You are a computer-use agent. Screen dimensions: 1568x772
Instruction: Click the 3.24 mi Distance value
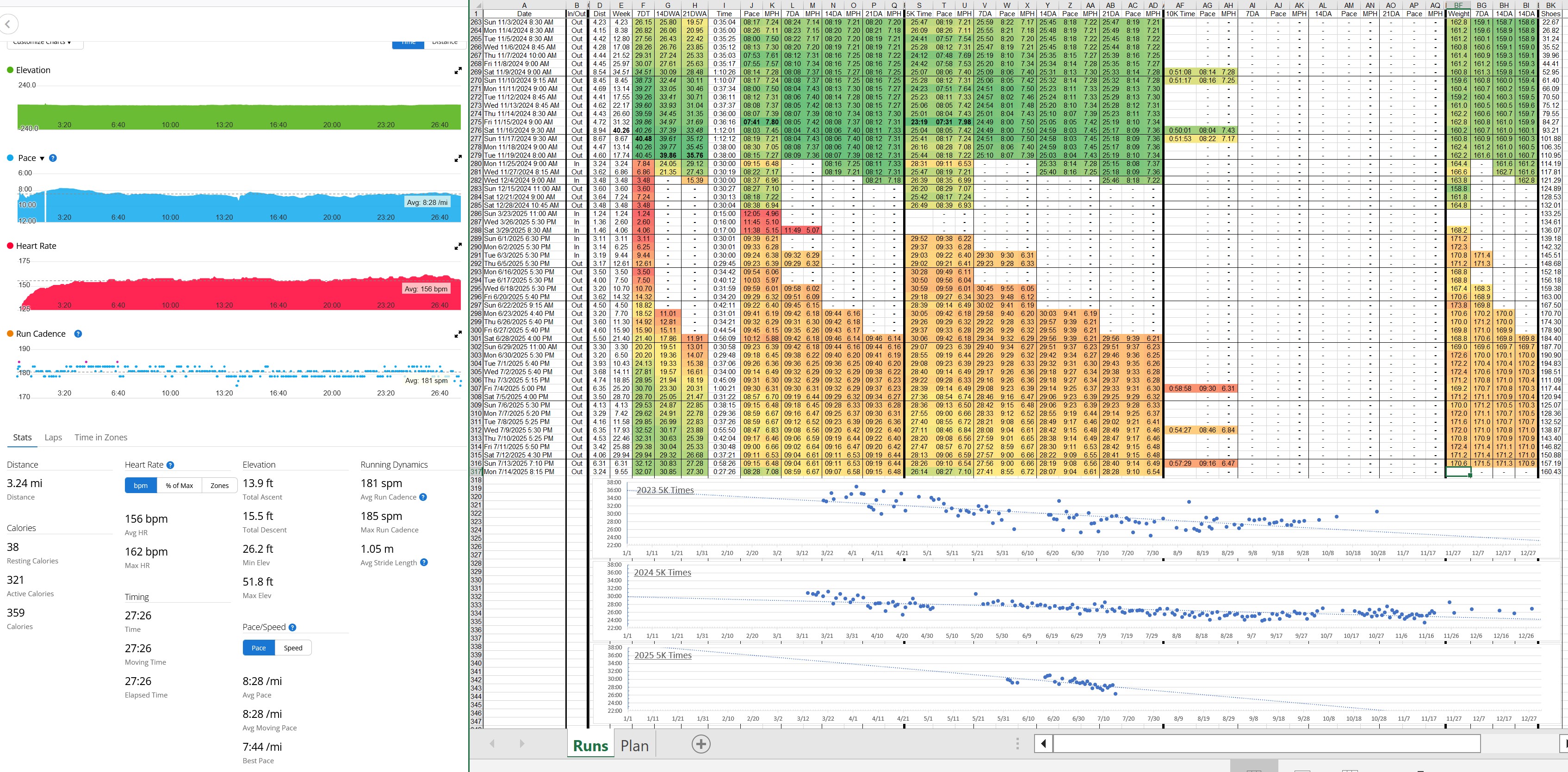(x=25, y=483)
